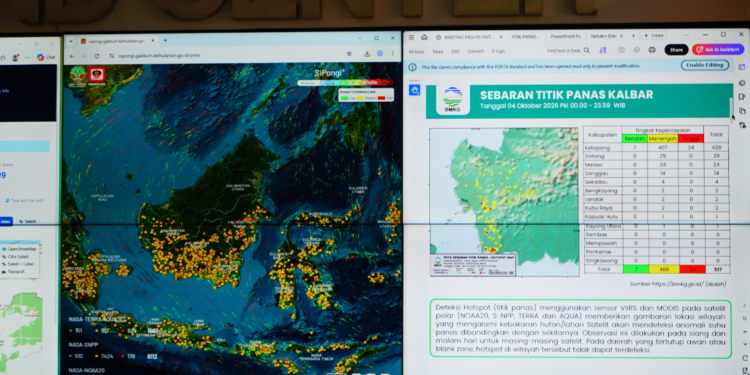Click the Satelit toggle in left window
The height and width of the screenshot is (375, 750).
(x=27, y=221)
